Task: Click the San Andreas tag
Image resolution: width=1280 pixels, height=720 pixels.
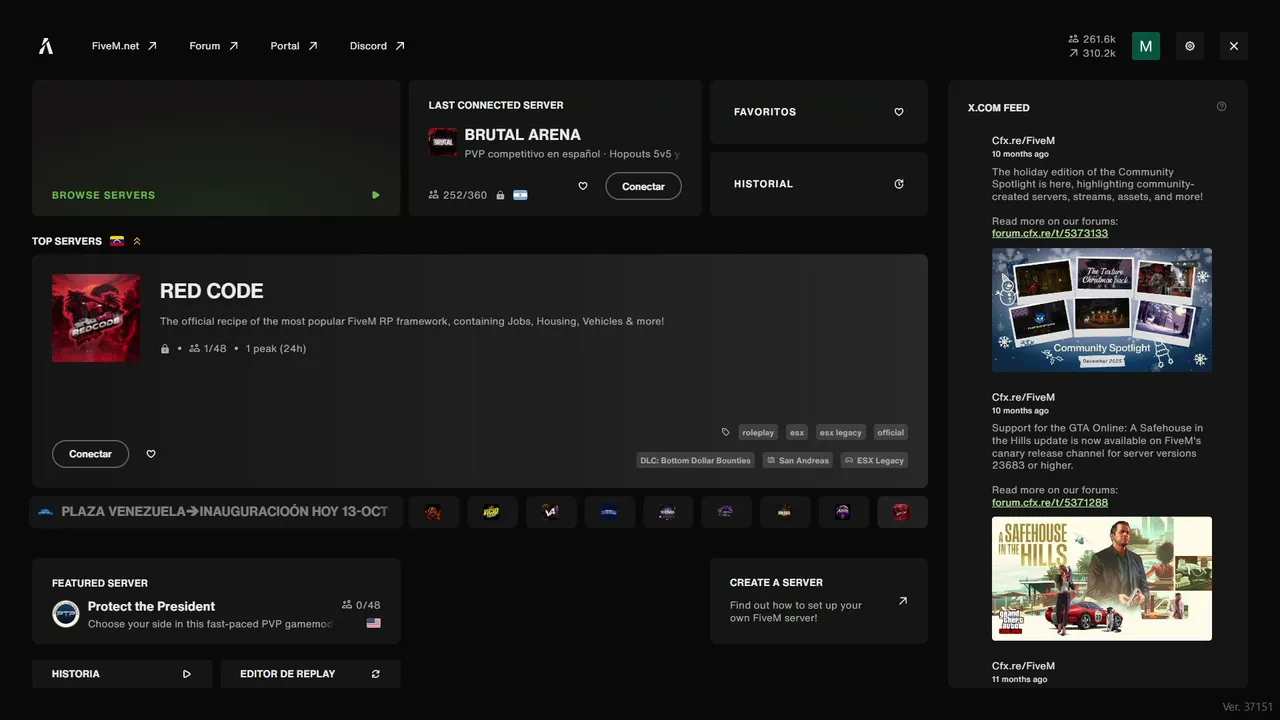Action: click(x=797, y=460)
